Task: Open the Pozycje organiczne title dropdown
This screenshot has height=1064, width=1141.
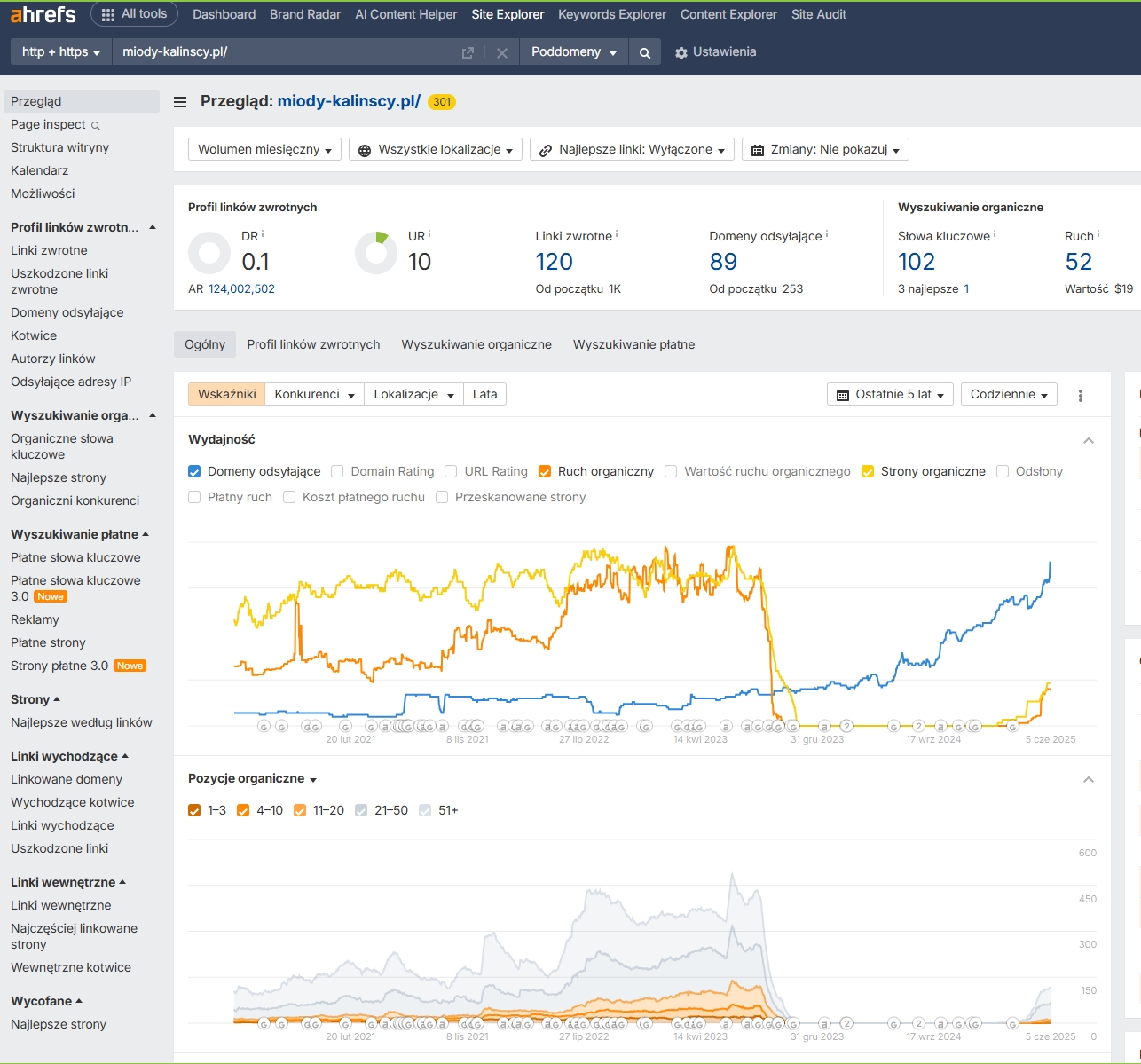Action: coord(252,779)
